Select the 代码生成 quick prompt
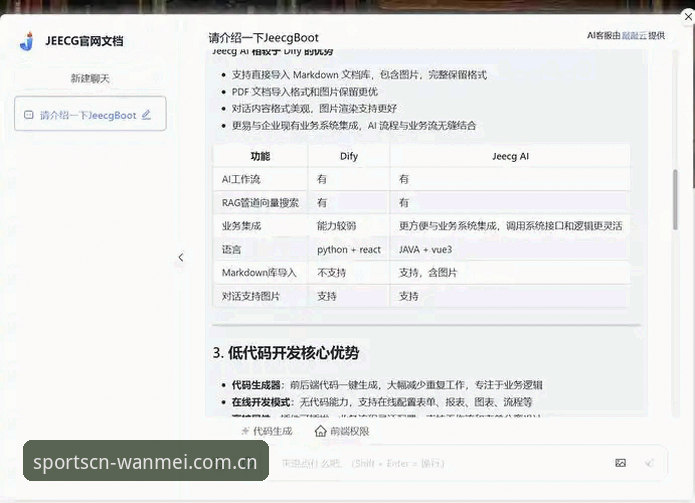The image size is (695, 503). click(267, 431)
